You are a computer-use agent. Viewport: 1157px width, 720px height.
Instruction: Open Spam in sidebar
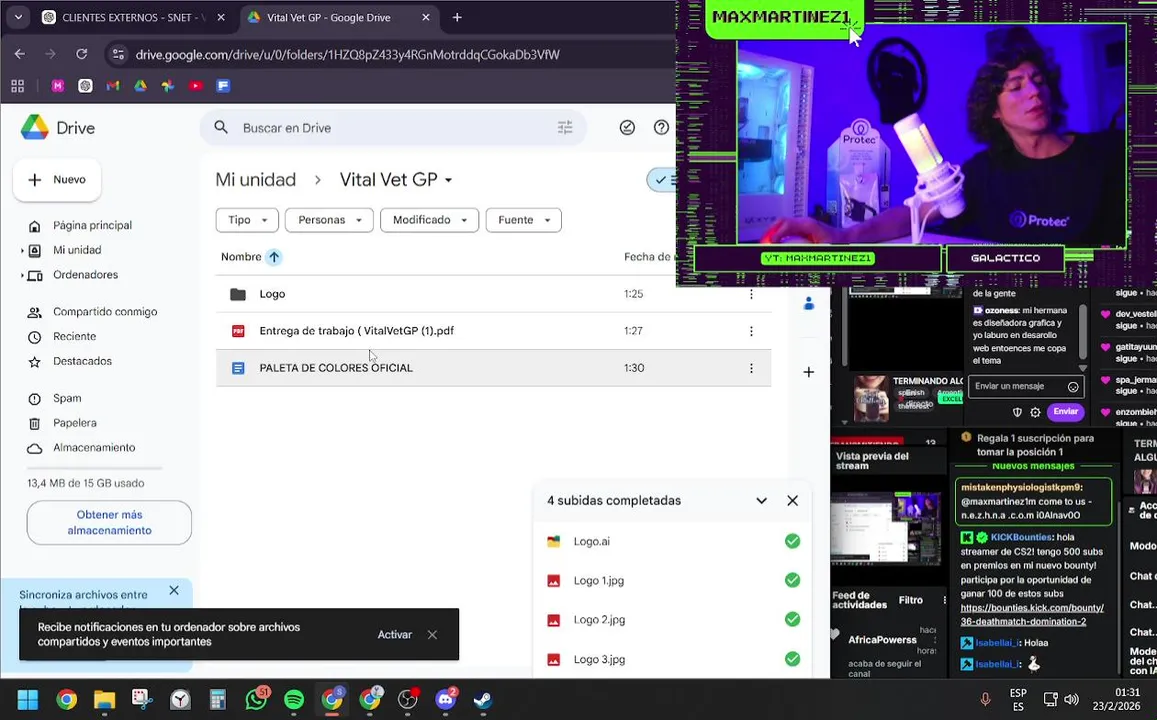click(67, 398)
